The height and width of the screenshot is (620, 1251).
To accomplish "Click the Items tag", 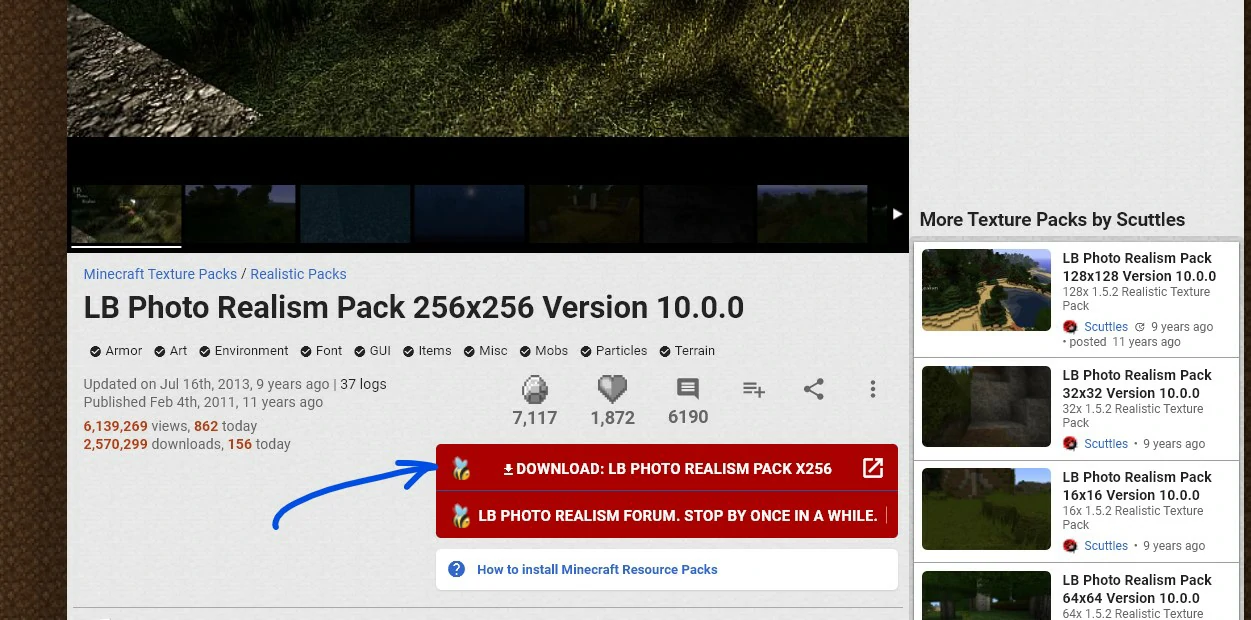I will 427,351.
